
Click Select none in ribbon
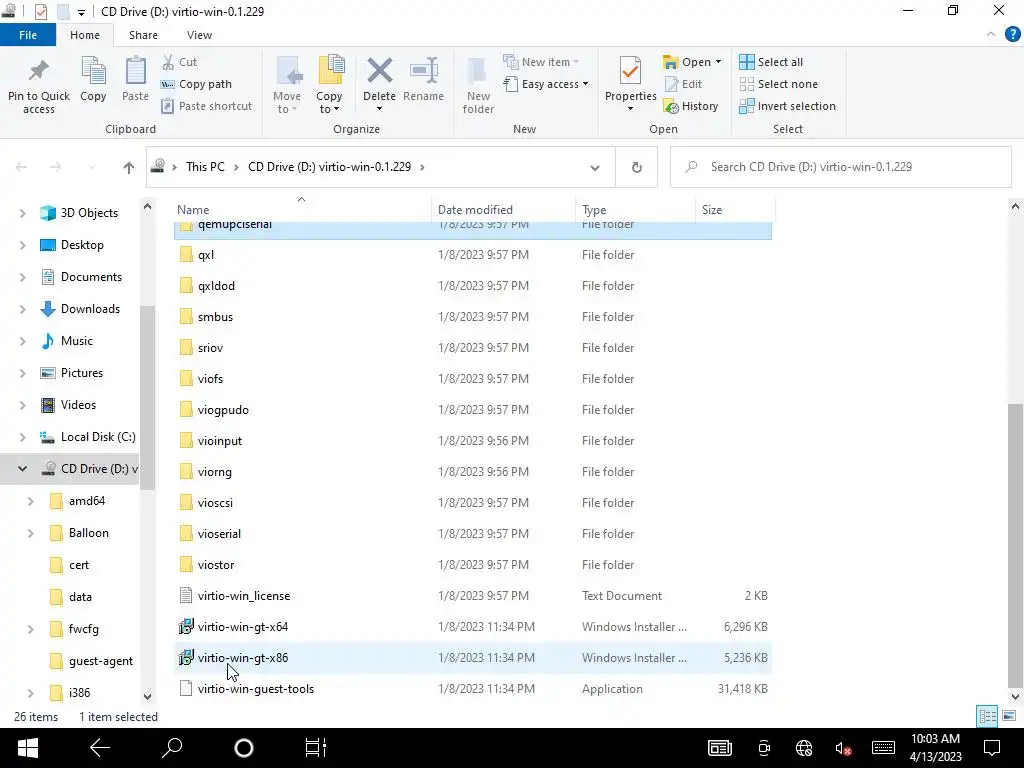coord(778,84)
